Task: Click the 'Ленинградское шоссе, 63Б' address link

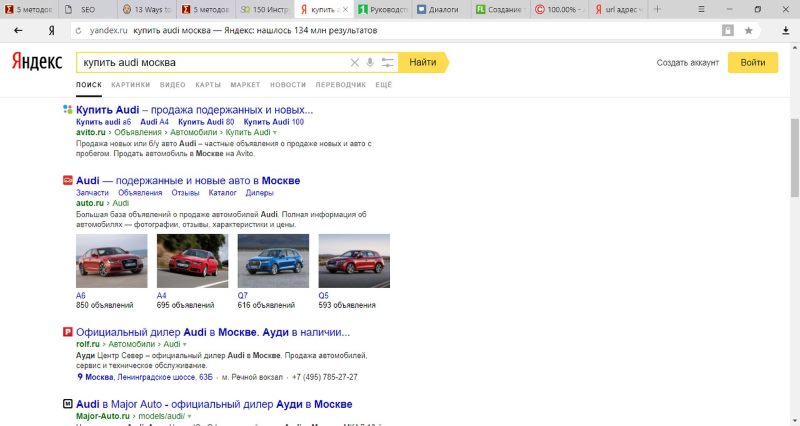Action: 165,377
